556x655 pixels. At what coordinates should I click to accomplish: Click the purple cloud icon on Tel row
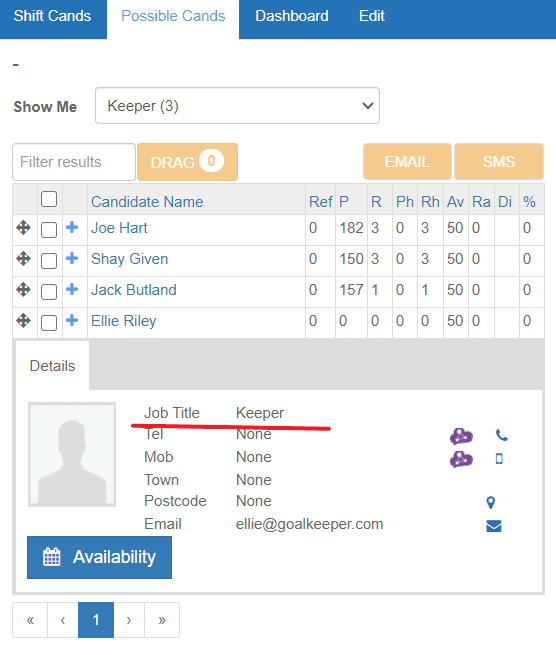[461, 436]
